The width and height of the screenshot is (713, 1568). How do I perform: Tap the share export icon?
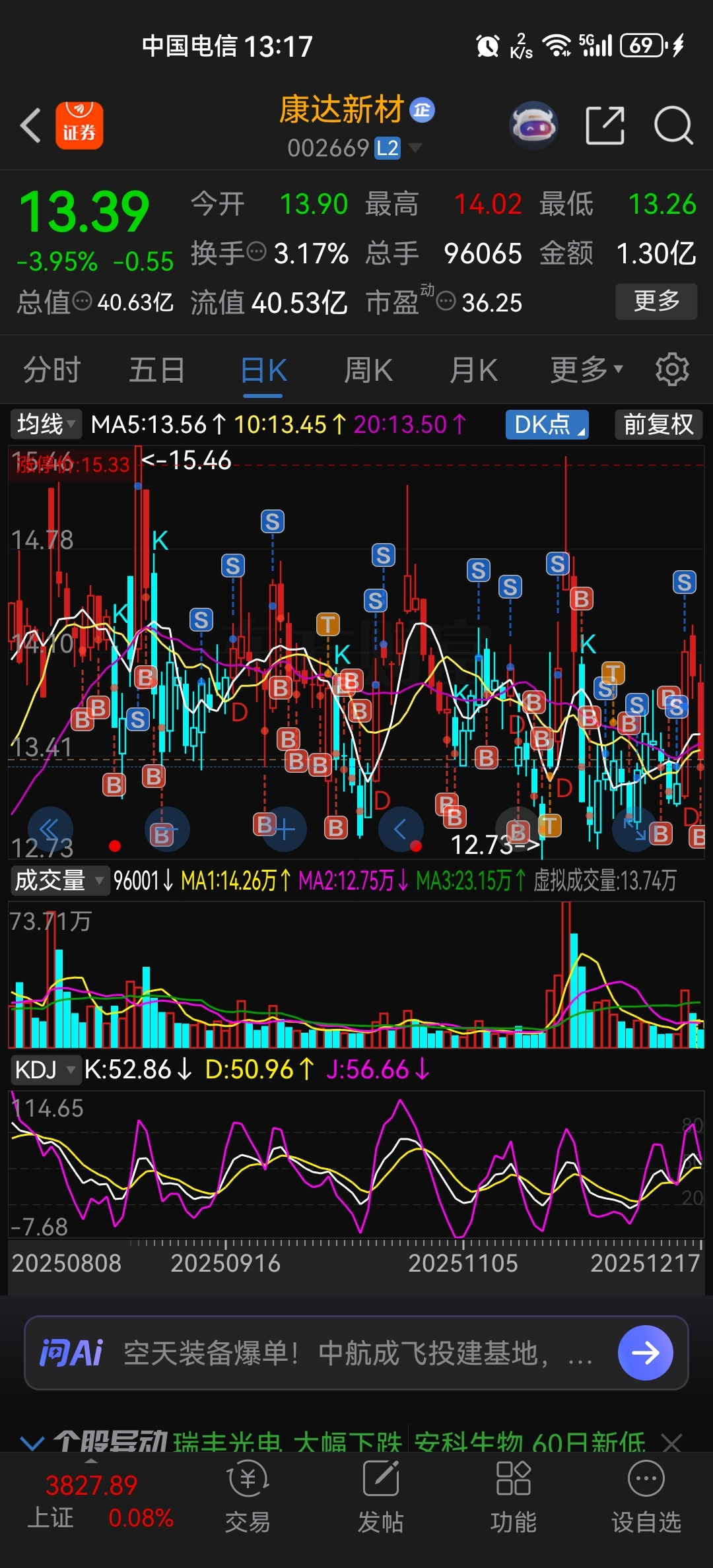pos(605,125)
